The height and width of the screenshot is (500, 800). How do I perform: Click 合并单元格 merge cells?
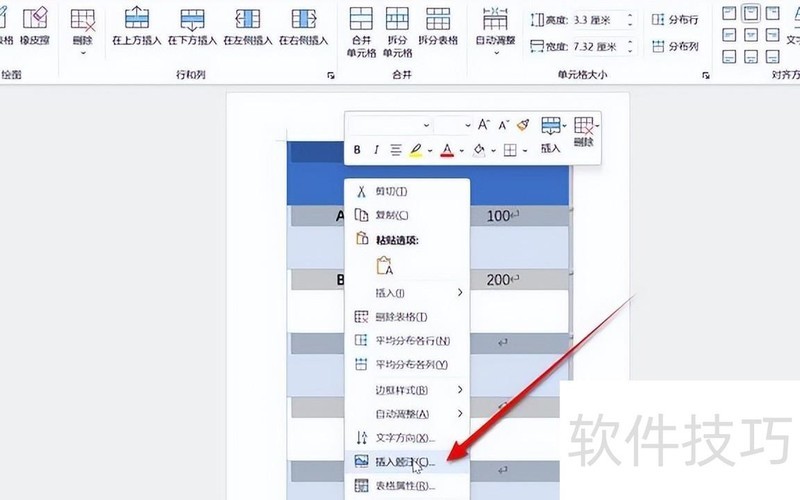coord(361,32)
